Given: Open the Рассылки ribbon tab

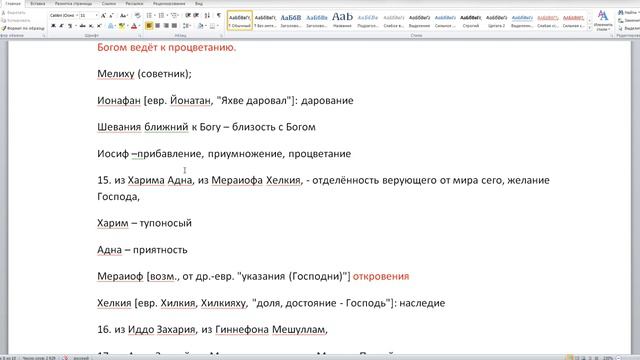Looking at the screenshot, I should (x=134, y=4).
